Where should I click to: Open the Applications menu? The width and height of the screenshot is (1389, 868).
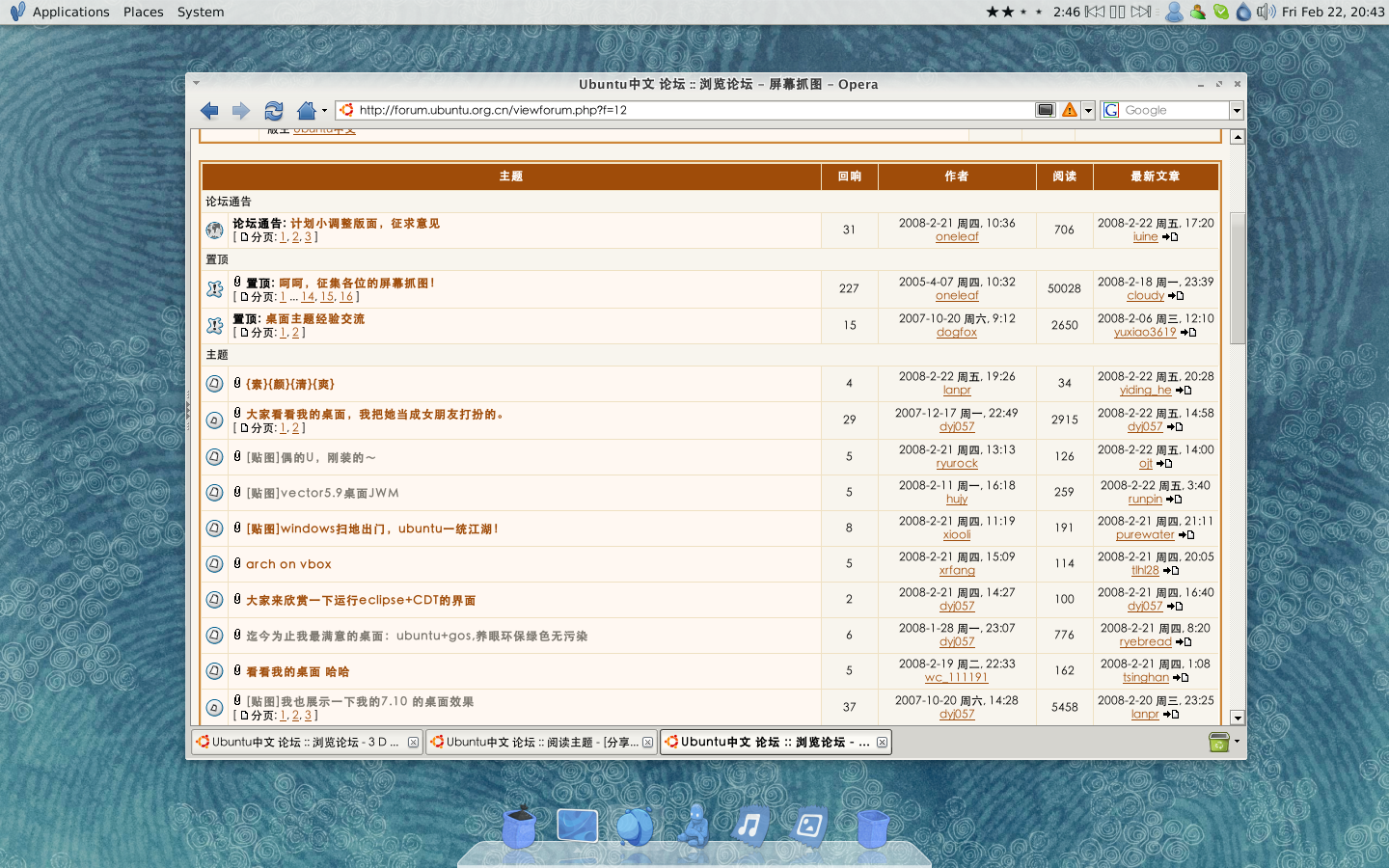(x=71, y=12)
